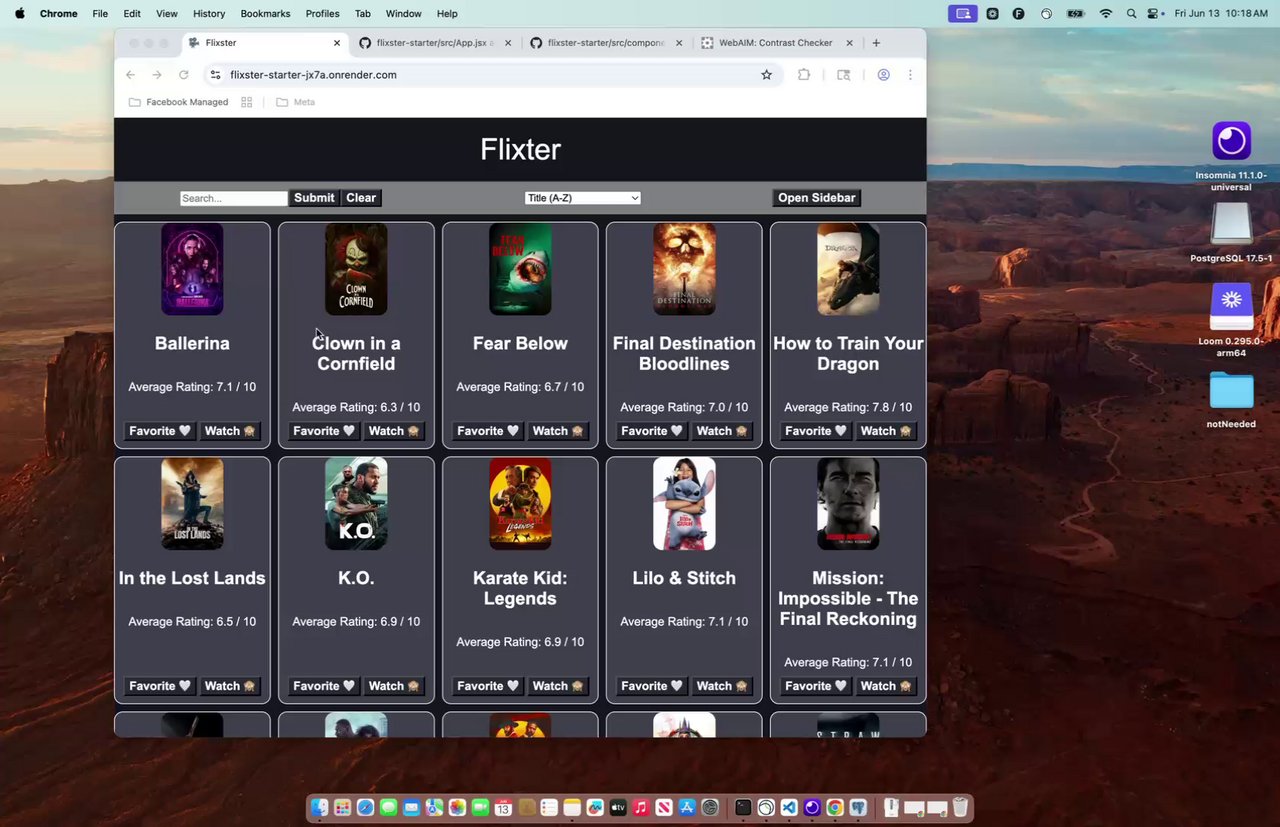The image size is (1280, 827).
Task: Close the Flixster browser tab
Action: 337,43
